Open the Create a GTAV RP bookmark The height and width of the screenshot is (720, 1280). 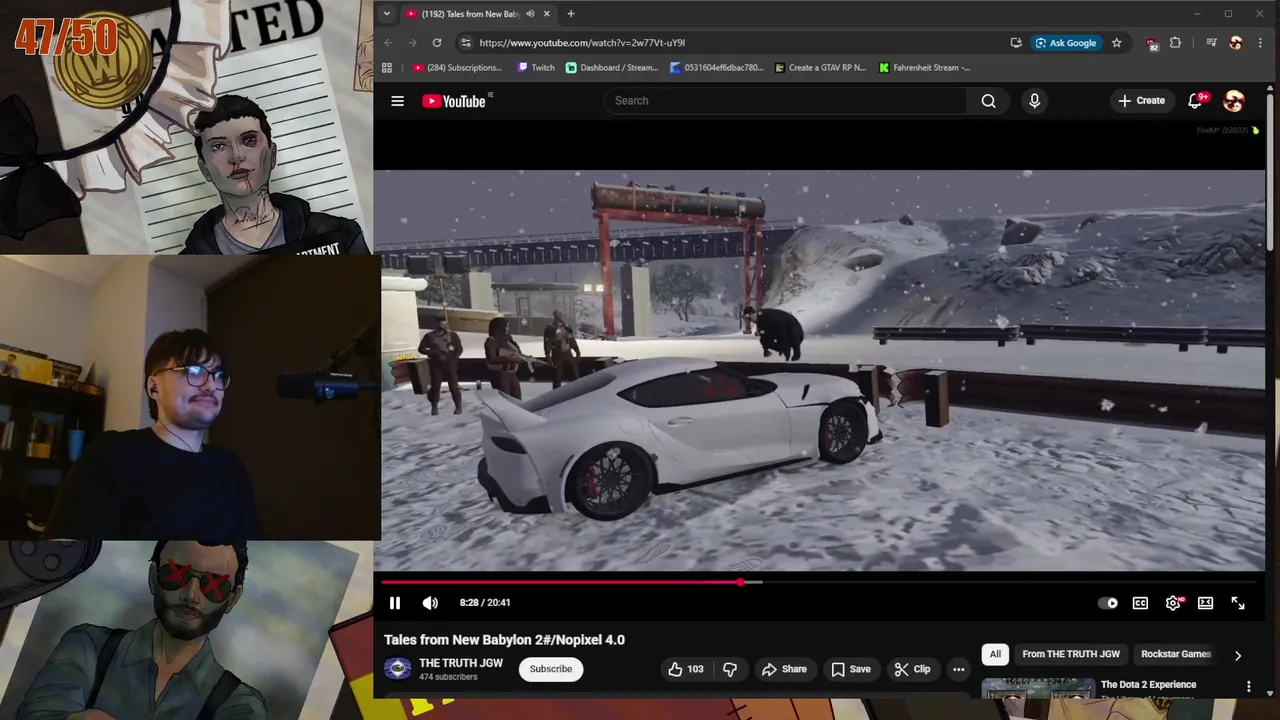(820, 68)
